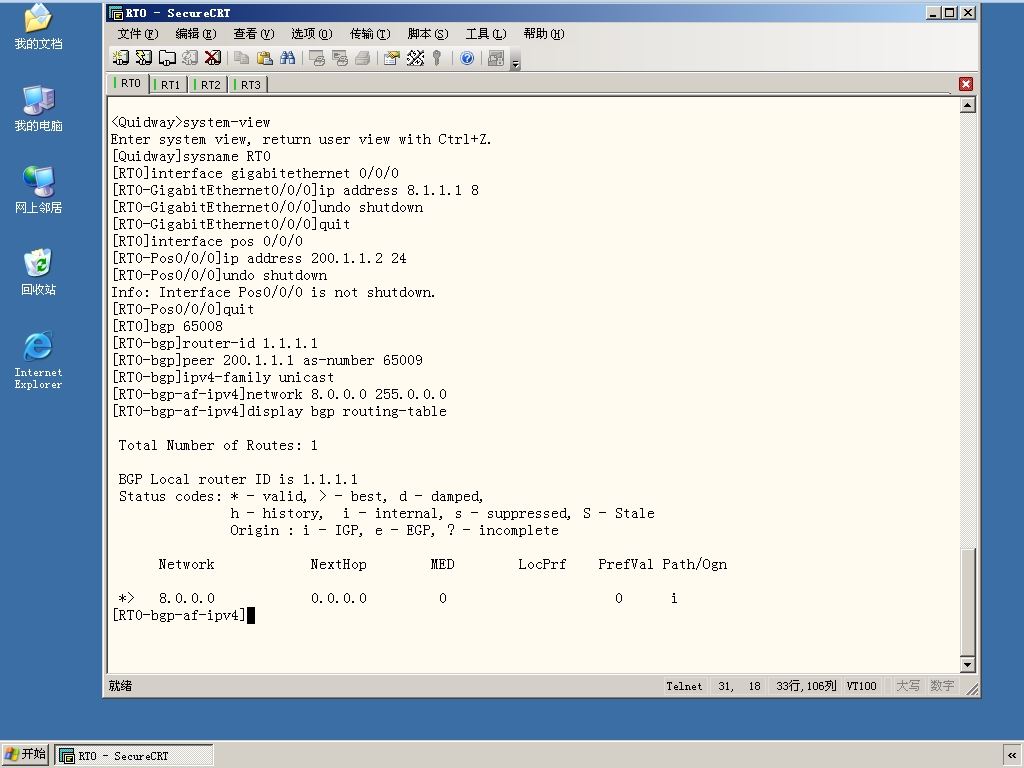This screenshot has width=1024, height=768.
Task: Click the grayed Reconnect icon
Action: [x=190, y=58]
